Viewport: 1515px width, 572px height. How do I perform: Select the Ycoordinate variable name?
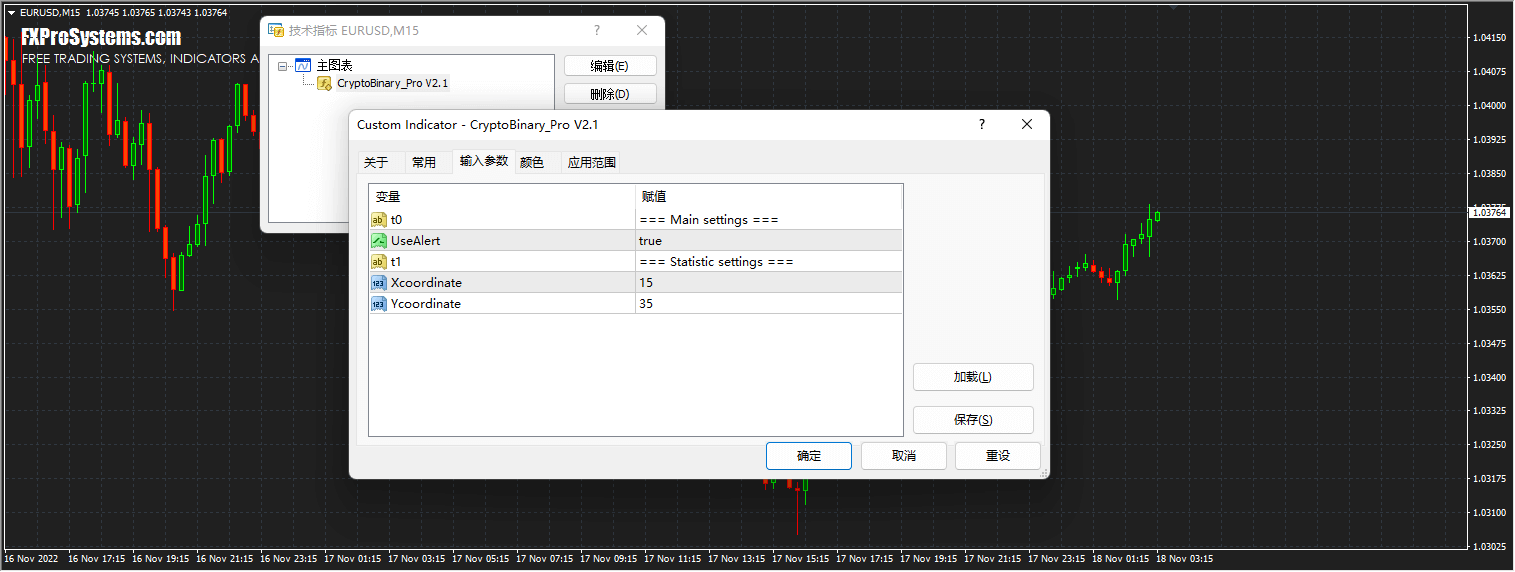[x=426, y=304]
